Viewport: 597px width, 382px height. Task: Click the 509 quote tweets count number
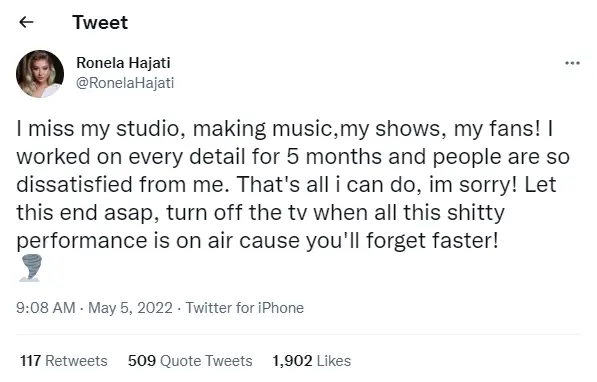(x=142, y=361)
